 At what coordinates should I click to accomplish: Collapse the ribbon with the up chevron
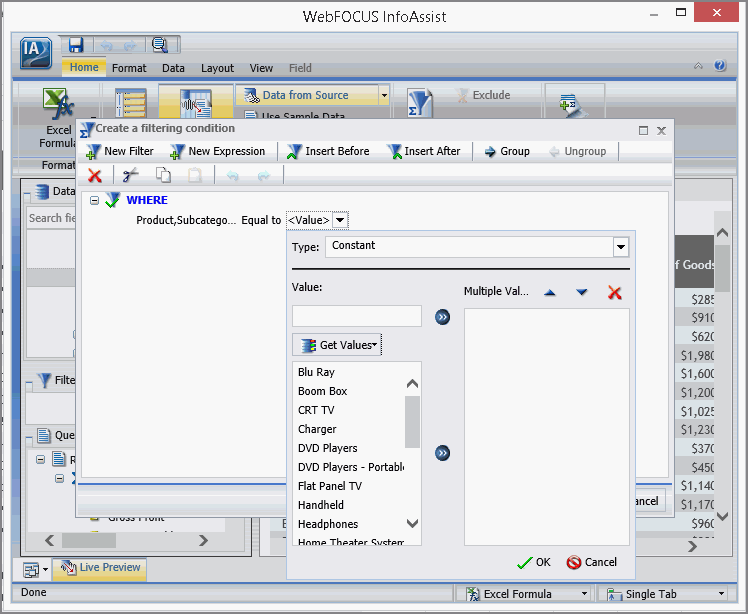[x=698, y=66]
